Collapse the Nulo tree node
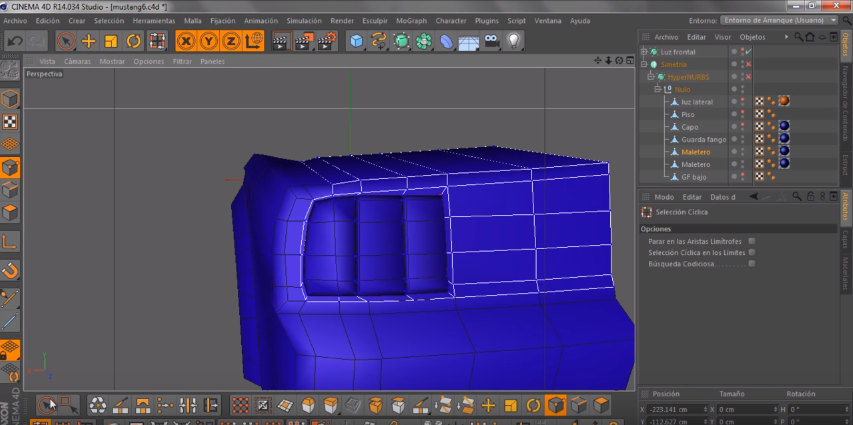853x425 pixels. [x=657, y=89]
